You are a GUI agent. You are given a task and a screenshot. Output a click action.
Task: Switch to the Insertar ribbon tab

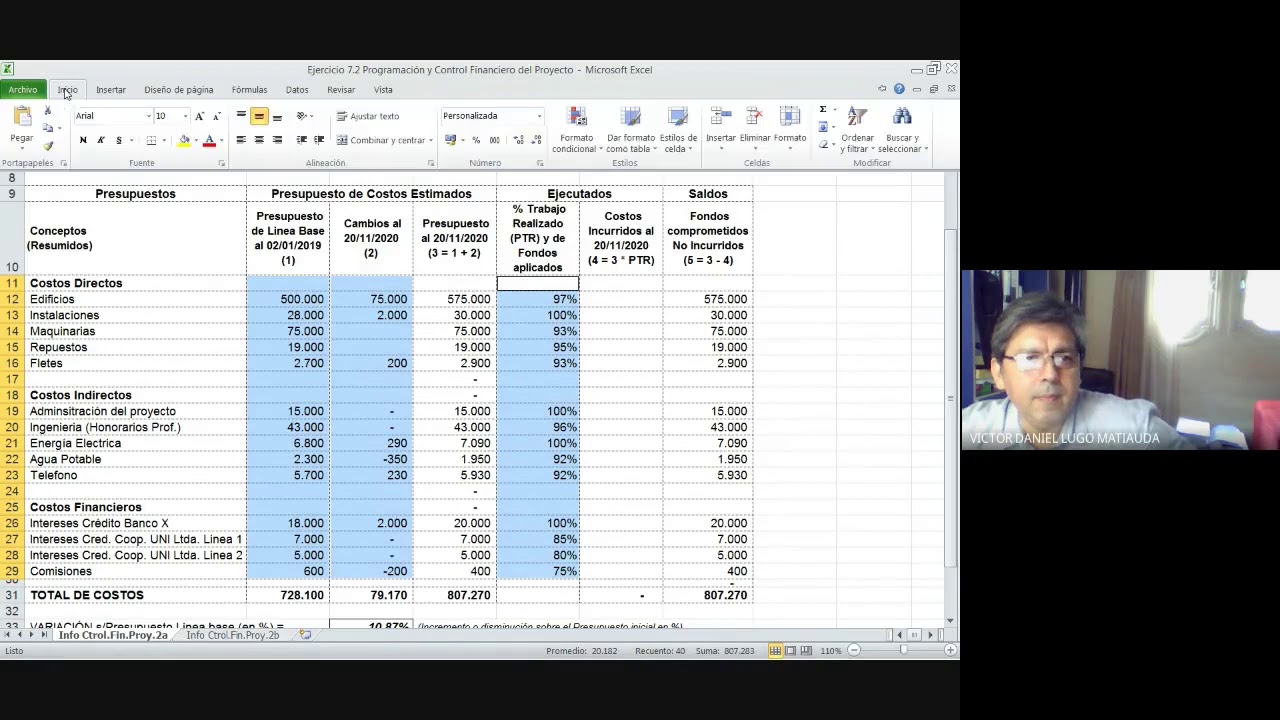pyautogui.click(x=111, y=90)
